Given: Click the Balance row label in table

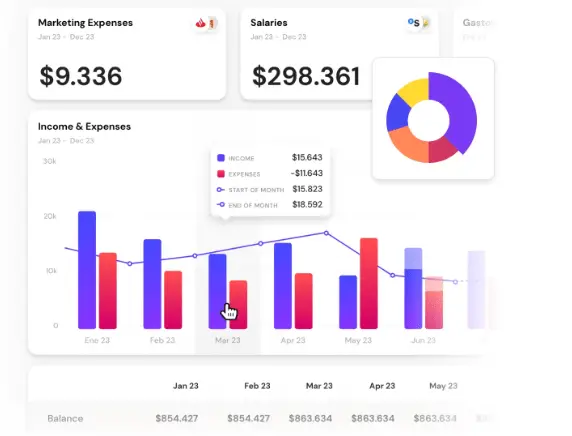Looking at the screenshot, I should coord(65,418).
